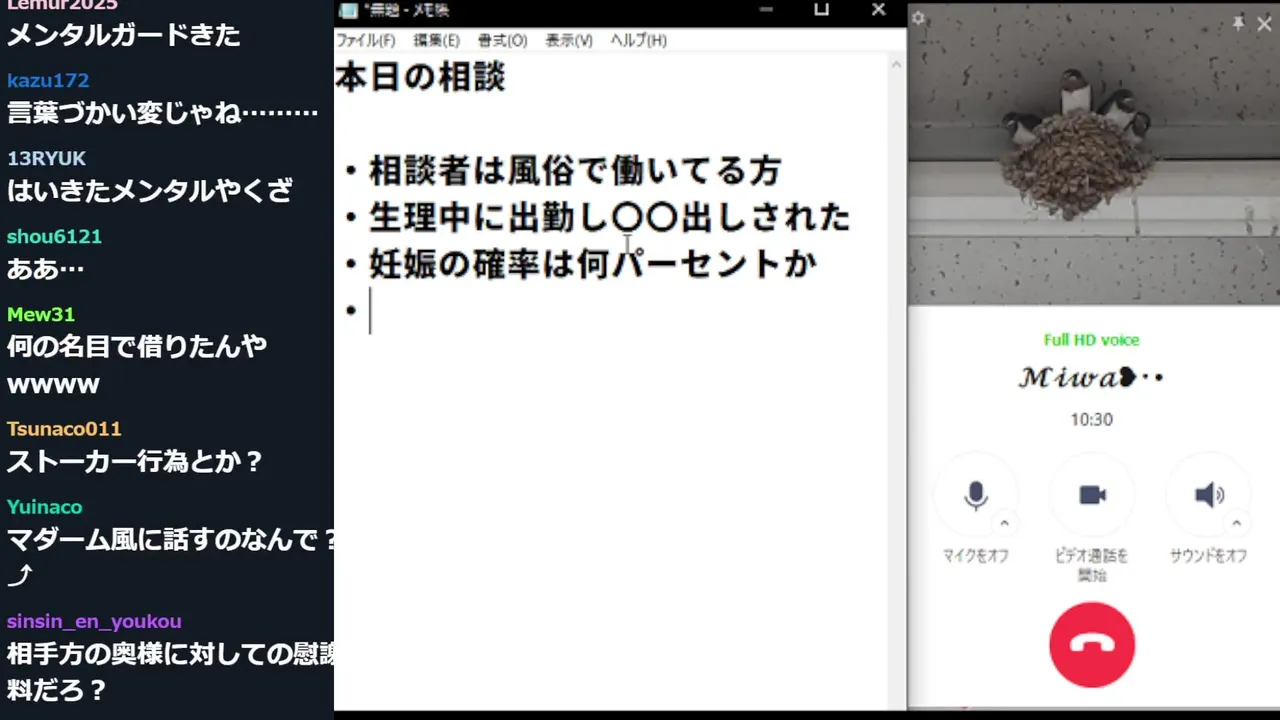
Task: Click chat username sinsin_en_youkou
Action: [94, 622]
